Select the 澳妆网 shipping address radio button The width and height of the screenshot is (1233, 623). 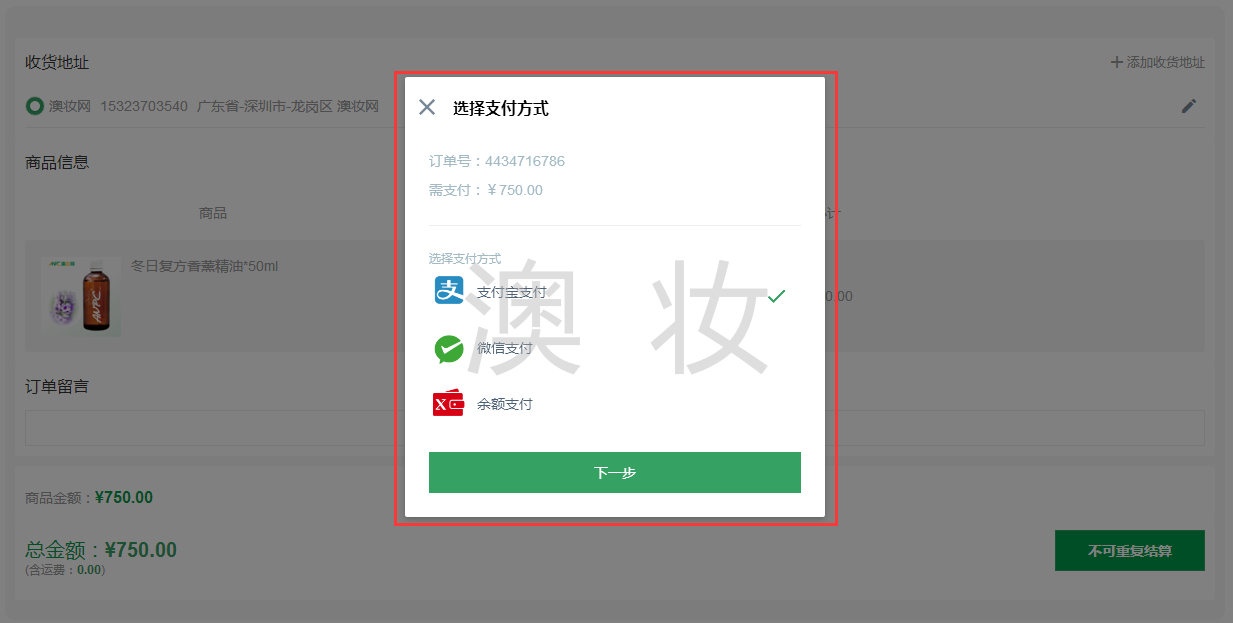click(35, 106)
